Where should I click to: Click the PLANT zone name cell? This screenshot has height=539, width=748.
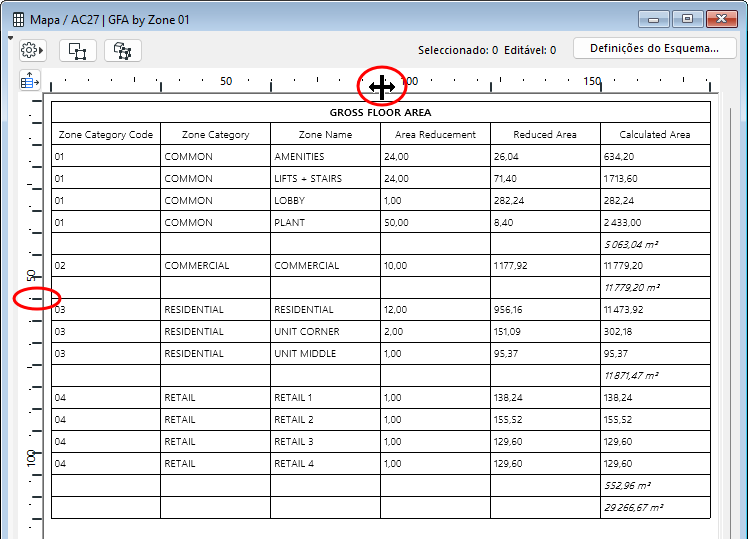point(325,222)
